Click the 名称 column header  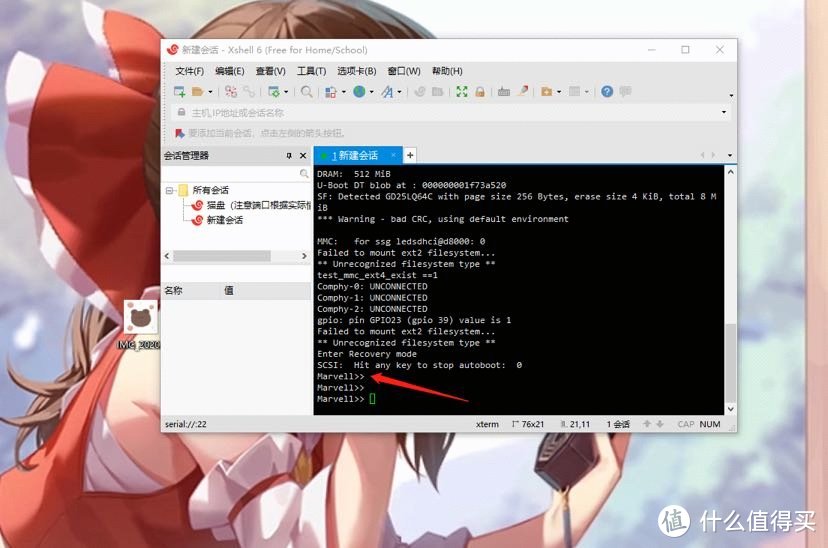pos(173,290)
